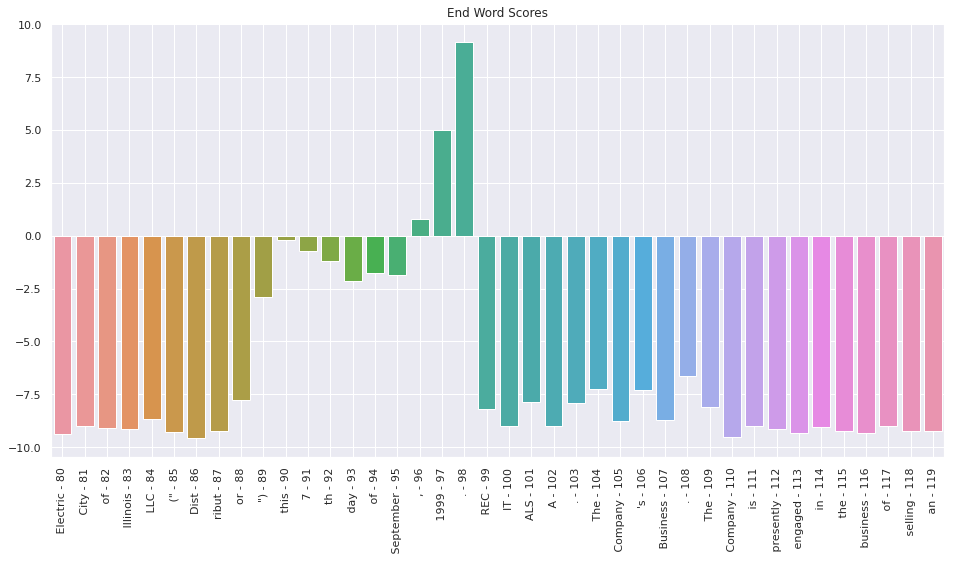This screenshot has width=962, height=562.
Task: Select the bar for 1999 - 97
Action: (442, 183)
